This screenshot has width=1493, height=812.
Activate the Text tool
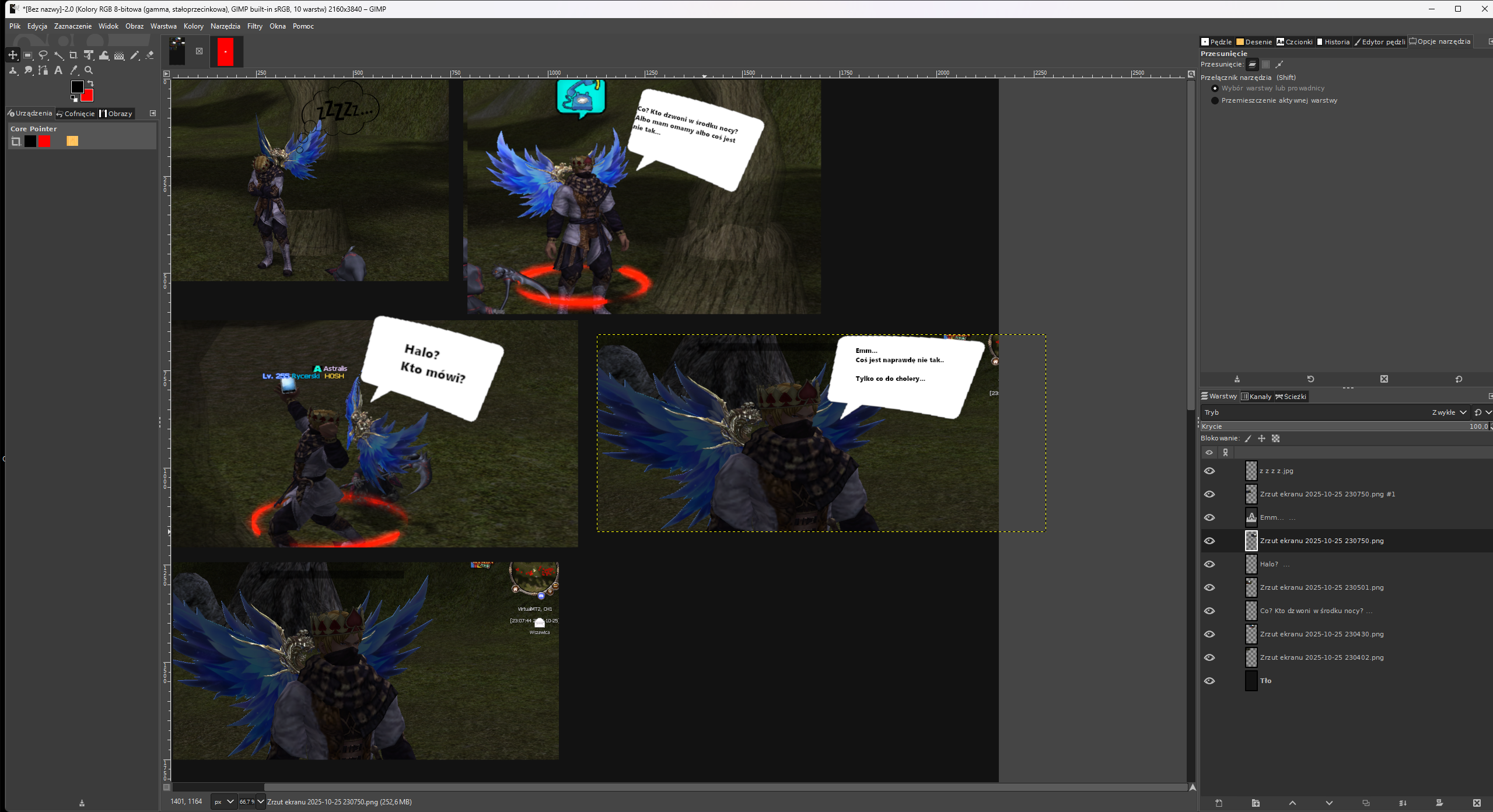click(x=58, y=70)
